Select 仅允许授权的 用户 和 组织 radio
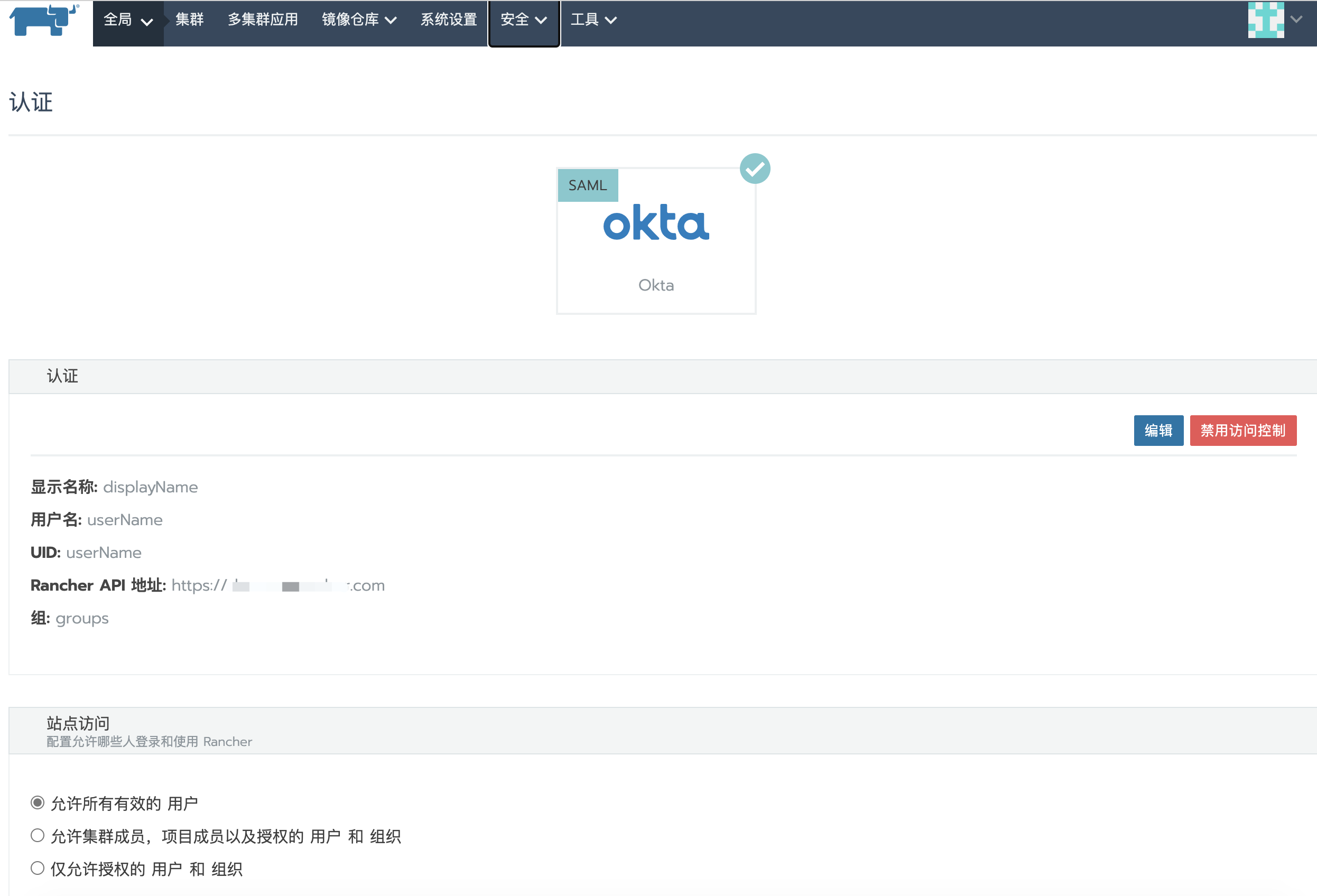 pos(38,868)
